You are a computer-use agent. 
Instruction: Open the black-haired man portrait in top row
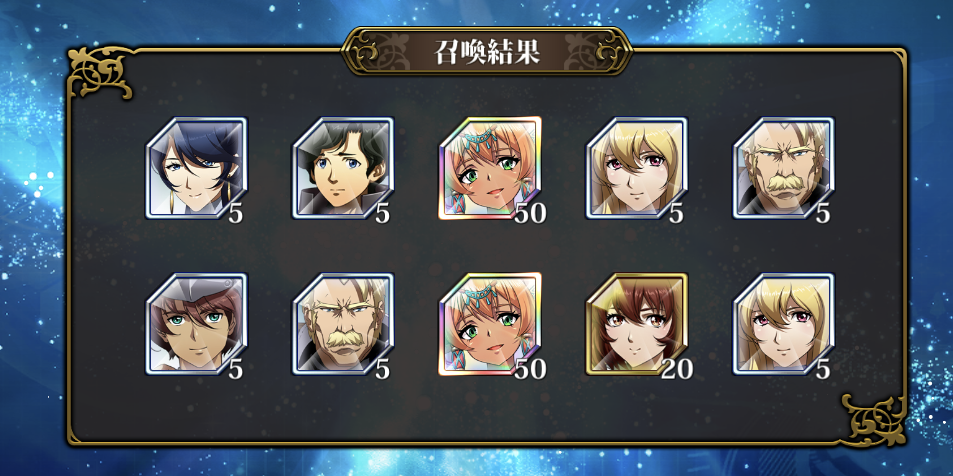pos(343,168)
